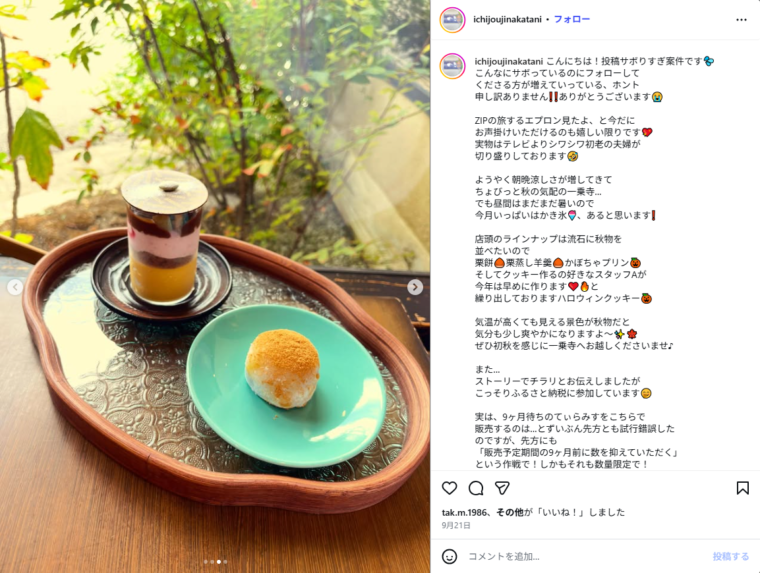Open ichijoujinakatani profile from the header
This screenshot has width=760, height=573.
(507, 19)
